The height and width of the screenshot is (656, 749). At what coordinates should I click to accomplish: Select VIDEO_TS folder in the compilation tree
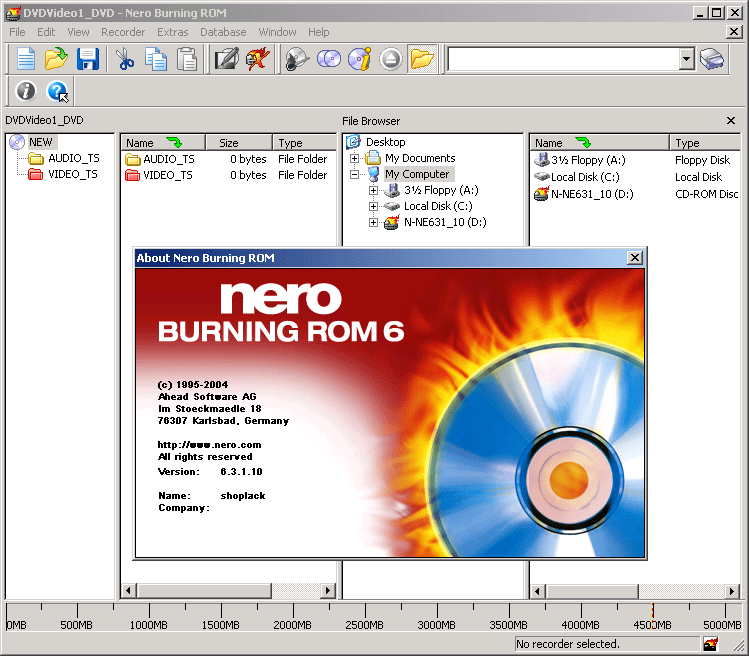click(73, 174)
